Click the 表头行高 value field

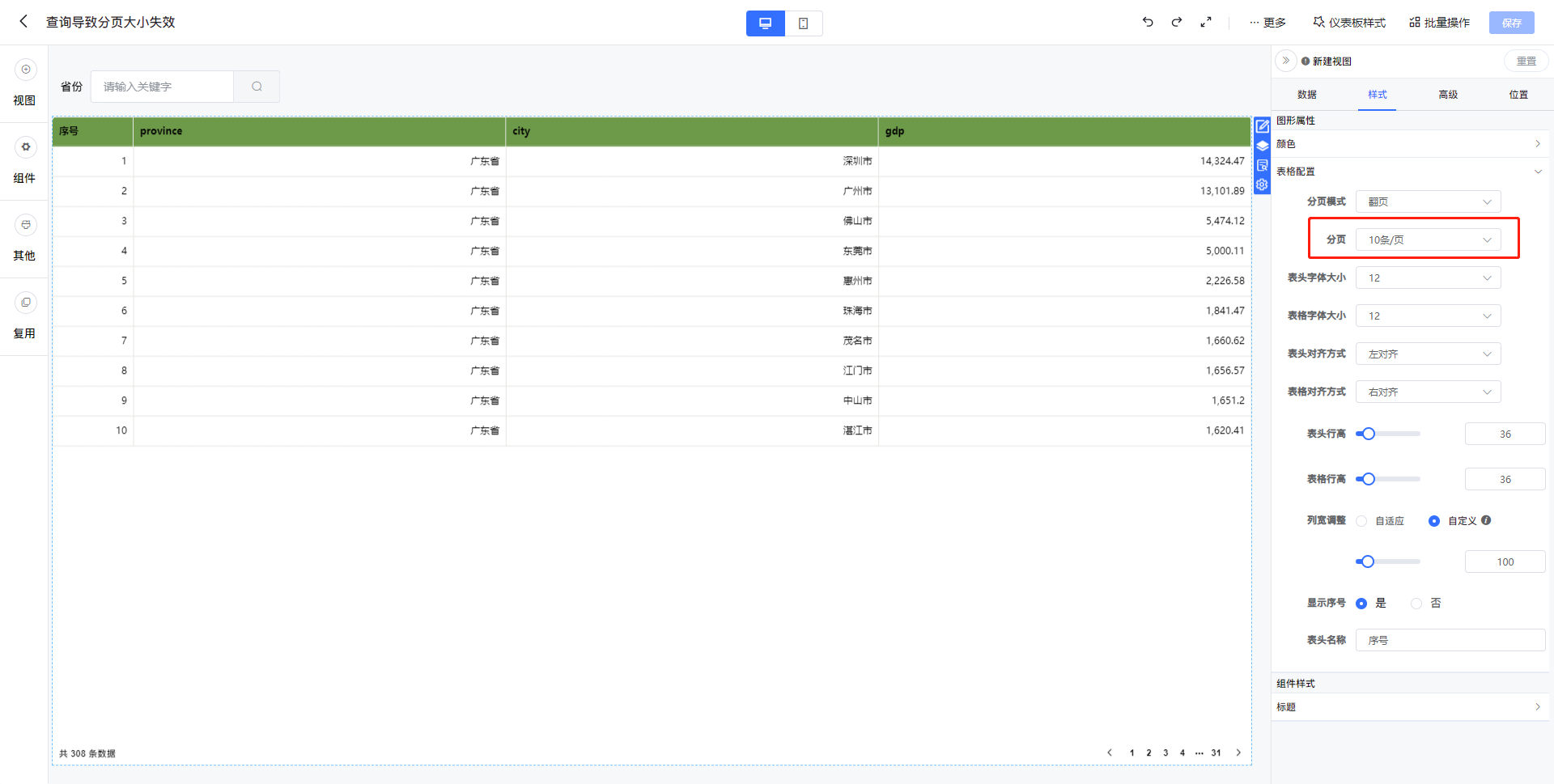pyautogui.click(x=1505, y=434)
